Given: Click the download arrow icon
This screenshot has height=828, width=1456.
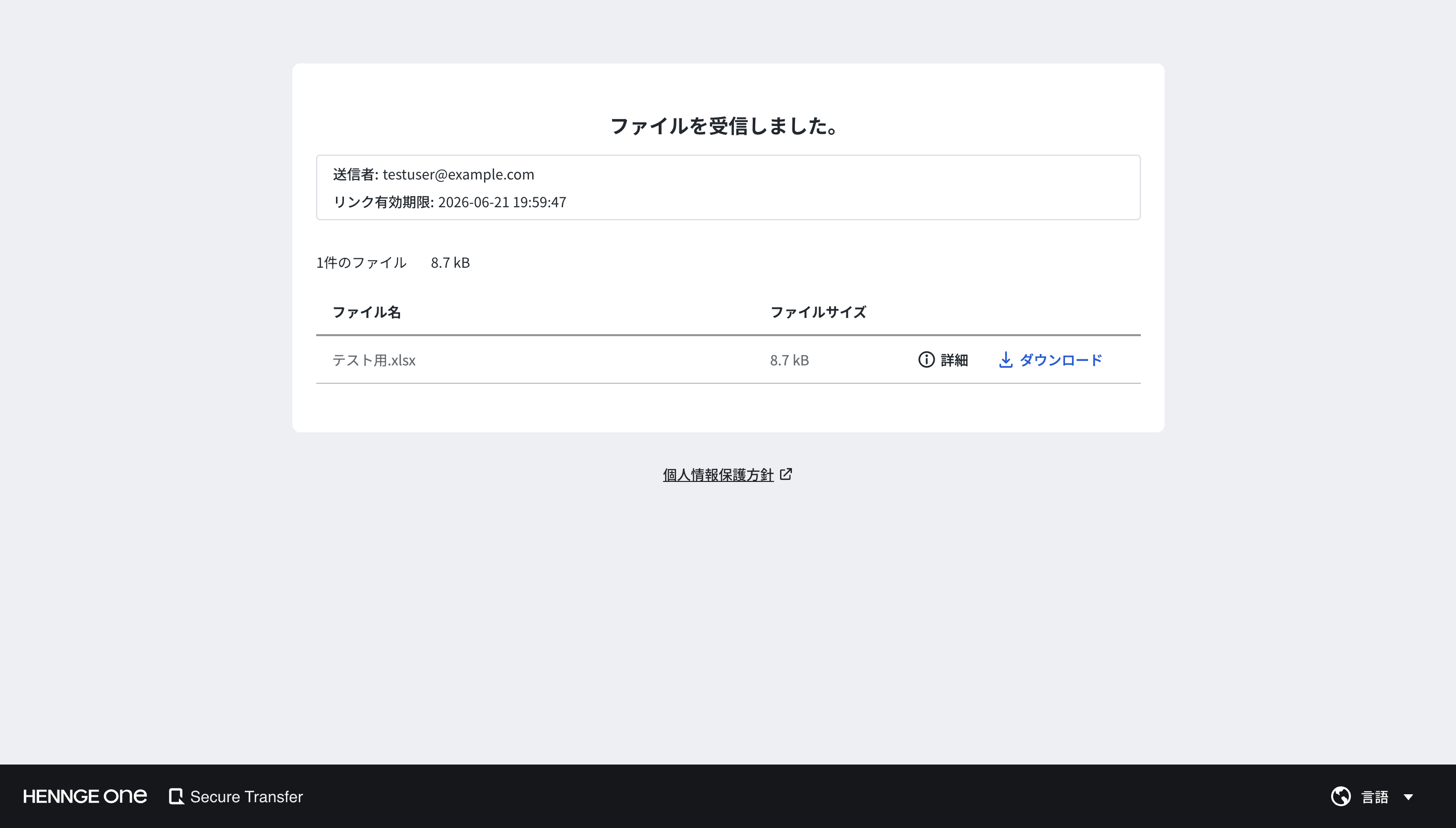Looking at the screenshot, I should [1006, 360].
